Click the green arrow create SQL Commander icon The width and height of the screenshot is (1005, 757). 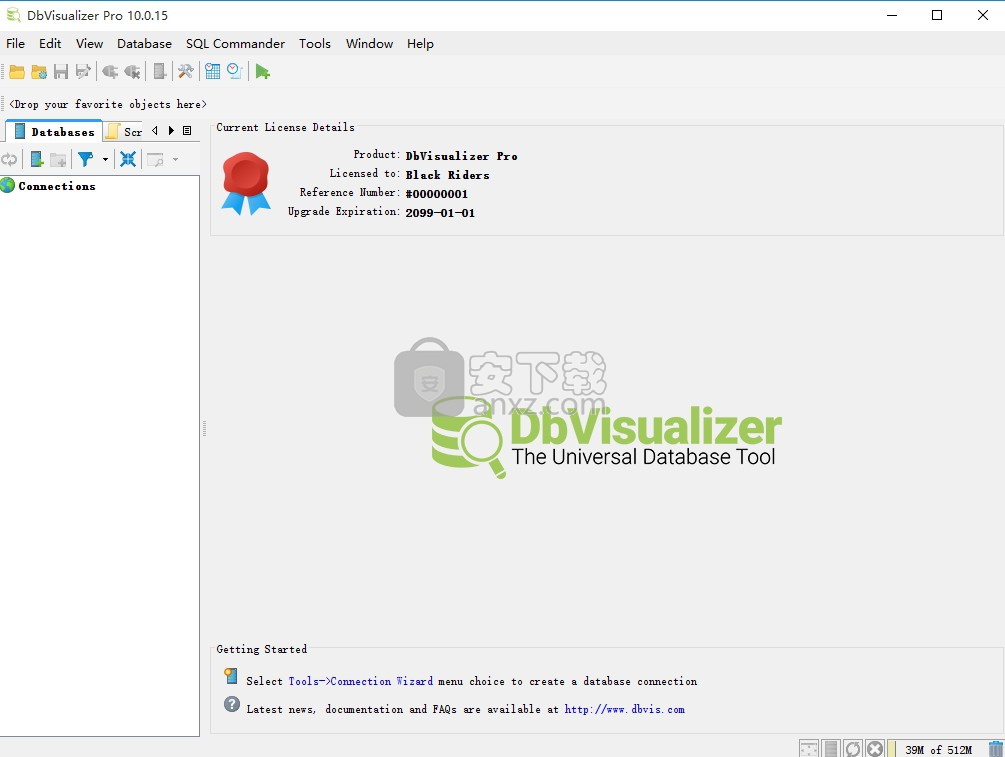262,72
